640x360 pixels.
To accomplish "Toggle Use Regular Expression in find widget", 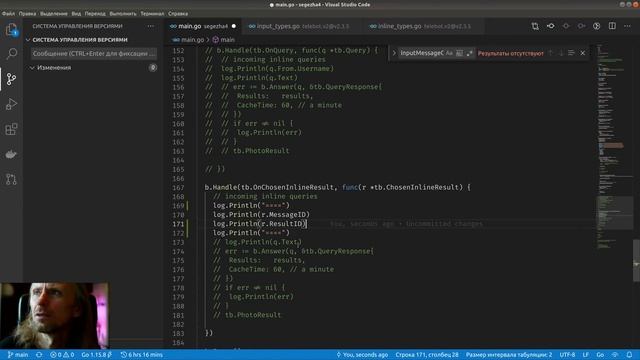I will pos(469,53).
